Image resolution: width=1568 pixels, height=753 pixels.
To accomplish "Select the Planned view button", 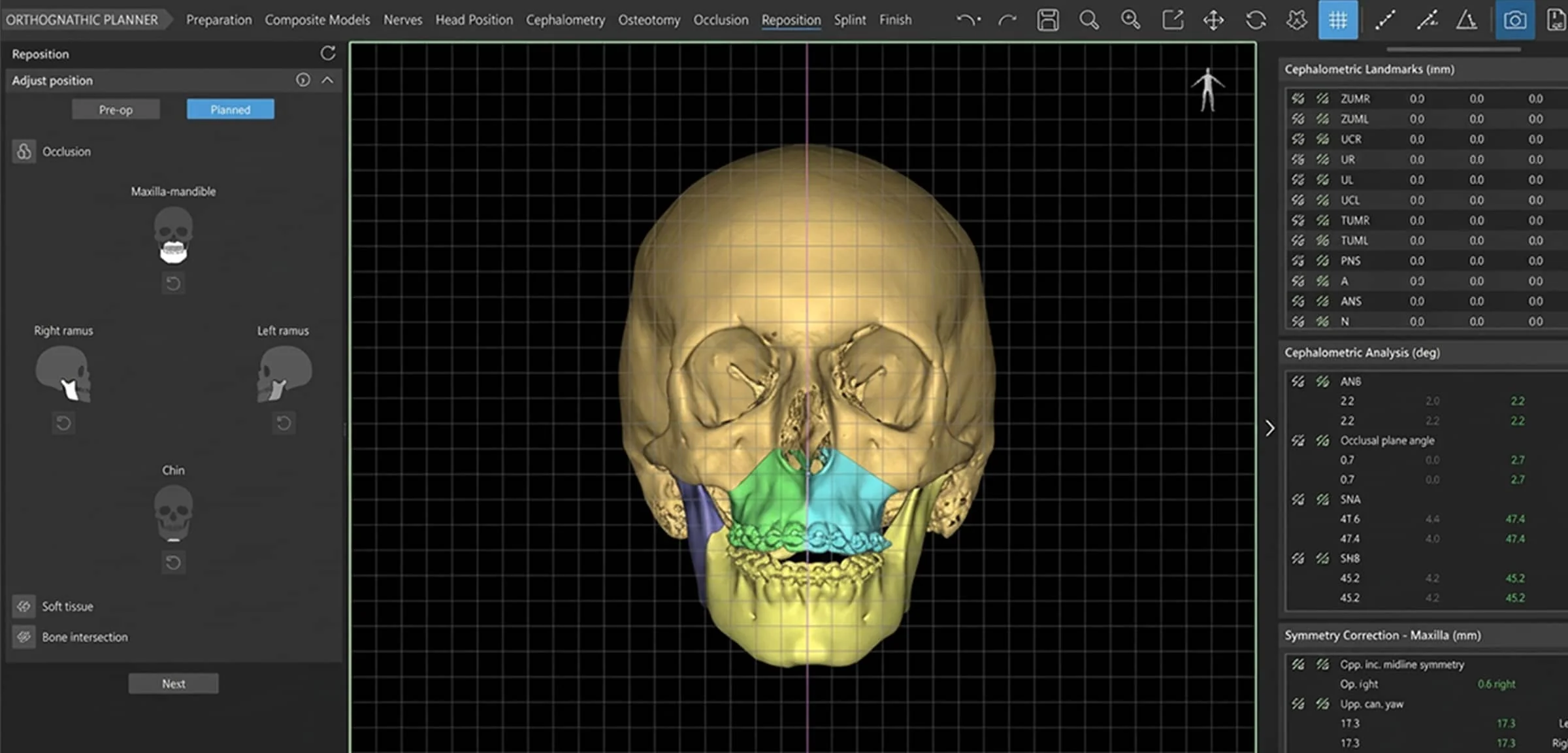I will click(231, 110).
